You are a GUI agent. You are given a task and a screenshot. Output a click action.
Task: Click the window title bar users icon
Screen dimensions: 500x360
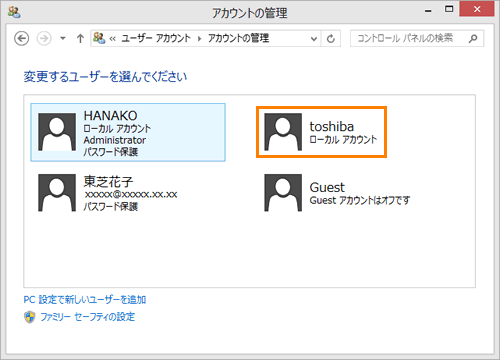(14, 12)
